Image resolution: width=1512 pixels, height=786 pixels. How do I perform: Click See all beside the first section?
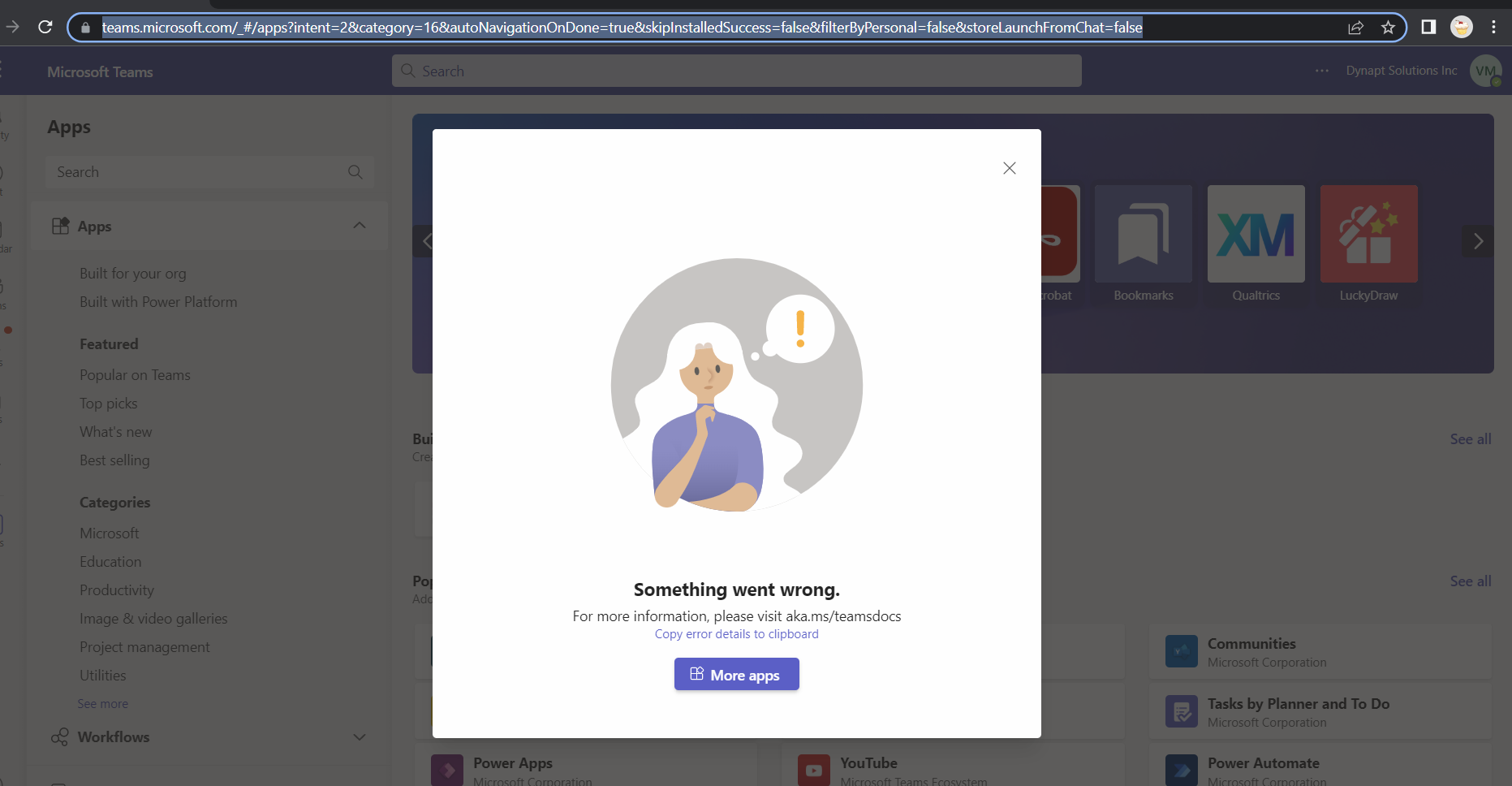coord(1471,439)
